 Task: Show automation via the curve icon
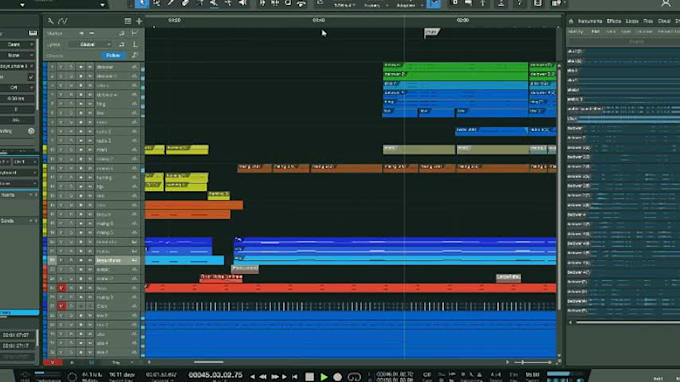coord(63,21)
